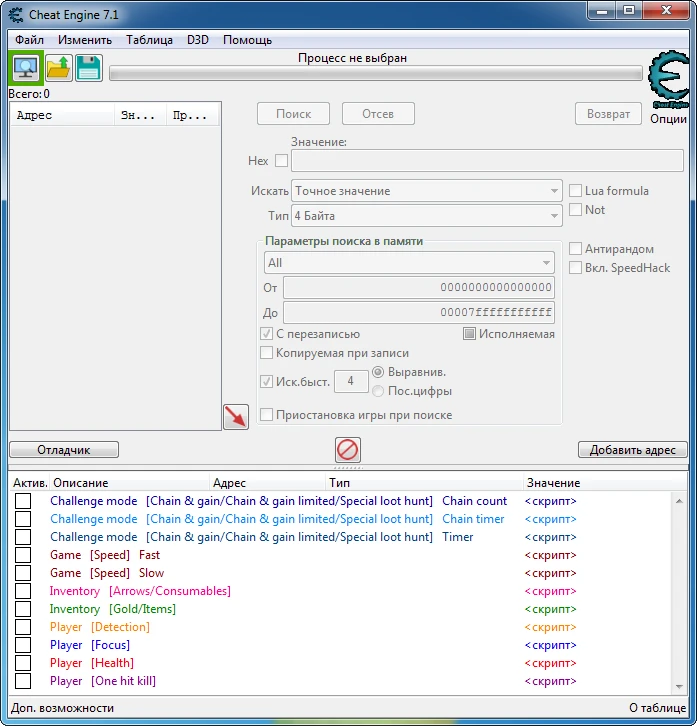The height and width of the screenshot is (726, 697).
Task: Open the D3D menu
Action: pyautogui.click(x=198, y=40)
